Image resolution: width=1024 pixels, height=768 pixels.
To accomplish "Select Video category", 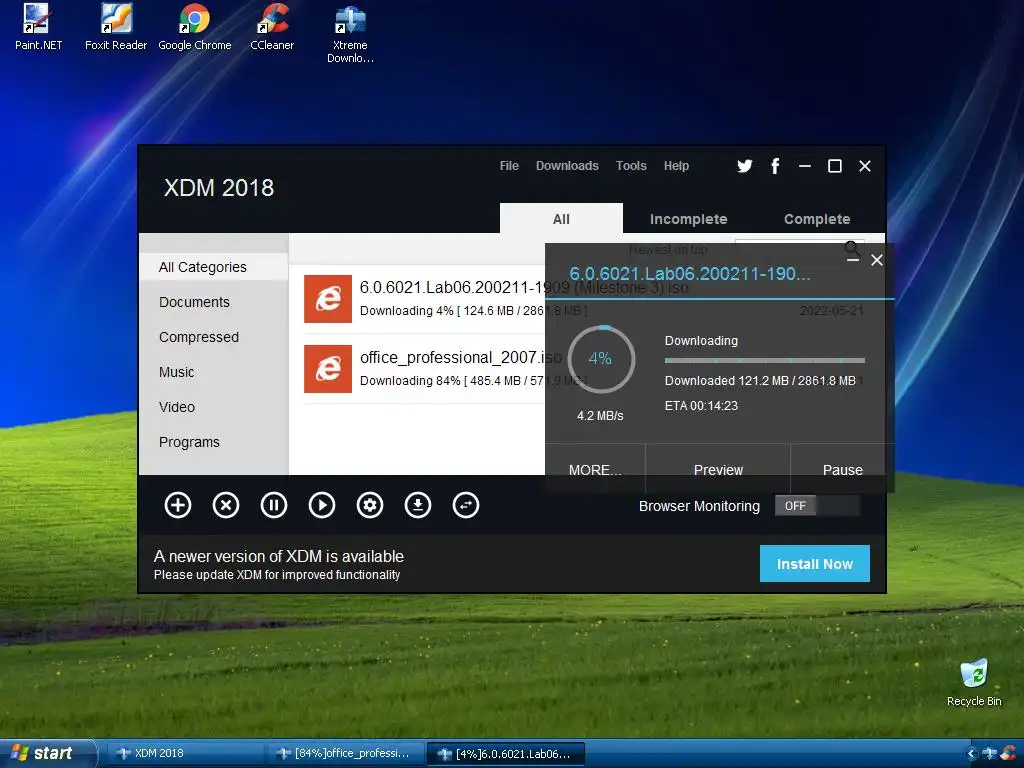I will (x=214, y=407).
